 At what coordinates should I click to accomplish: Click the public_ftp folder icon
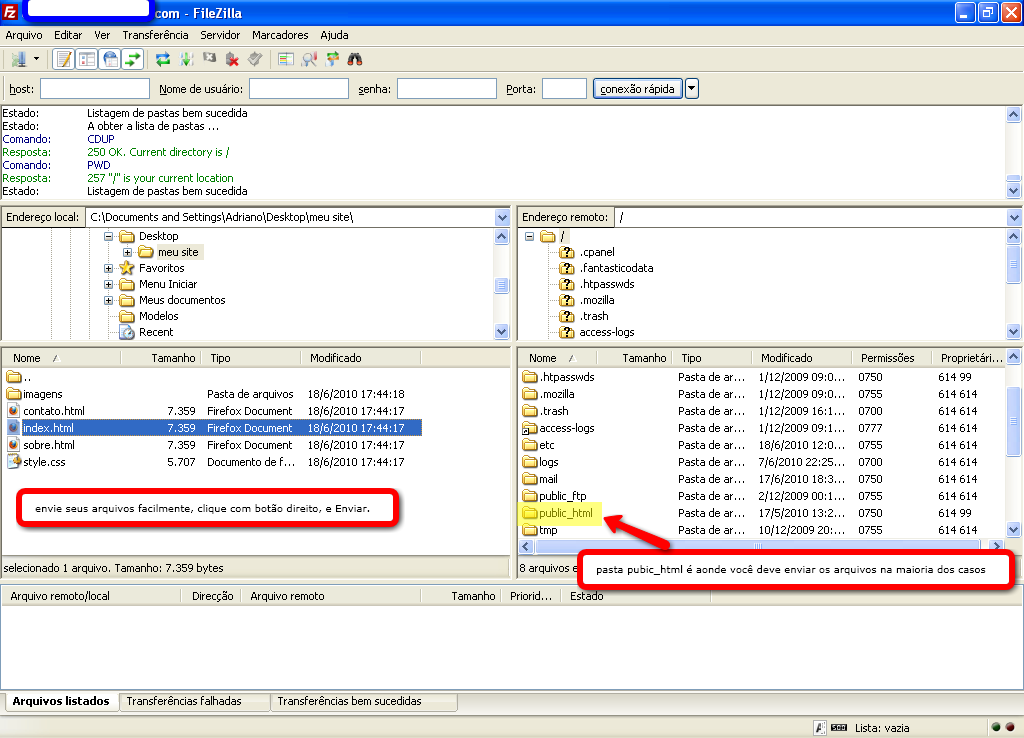(x=530, y=496)
